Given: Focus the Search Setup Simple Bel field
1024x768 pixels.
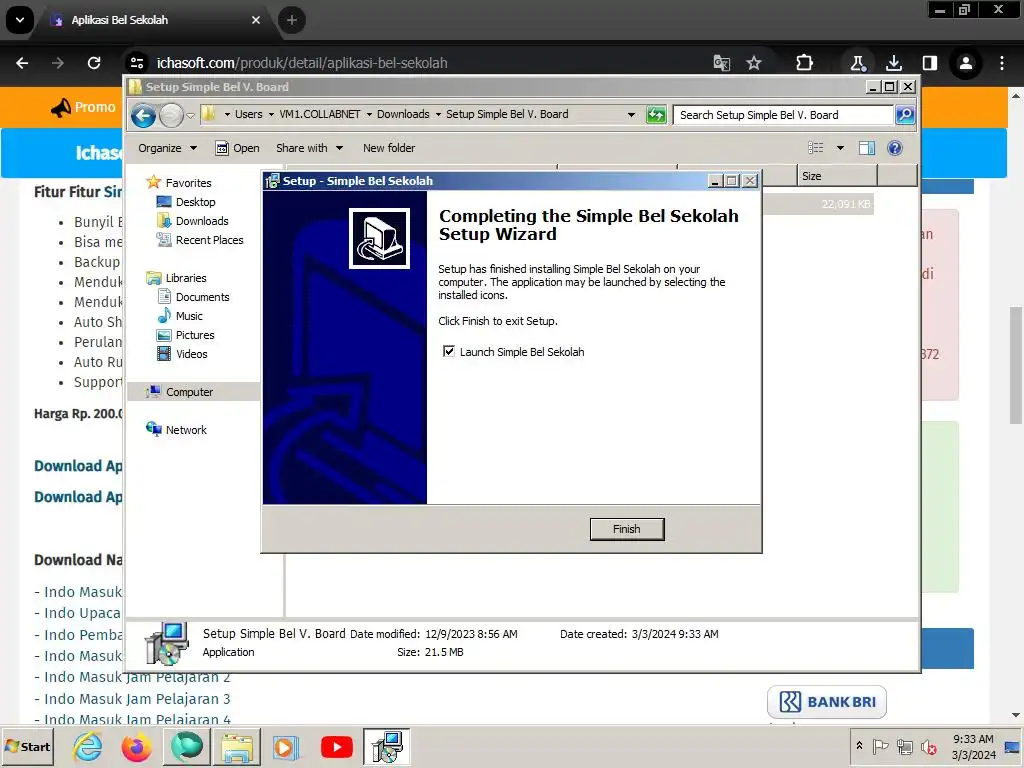Looking at the screenshot, I should click(x=783, y=115).
